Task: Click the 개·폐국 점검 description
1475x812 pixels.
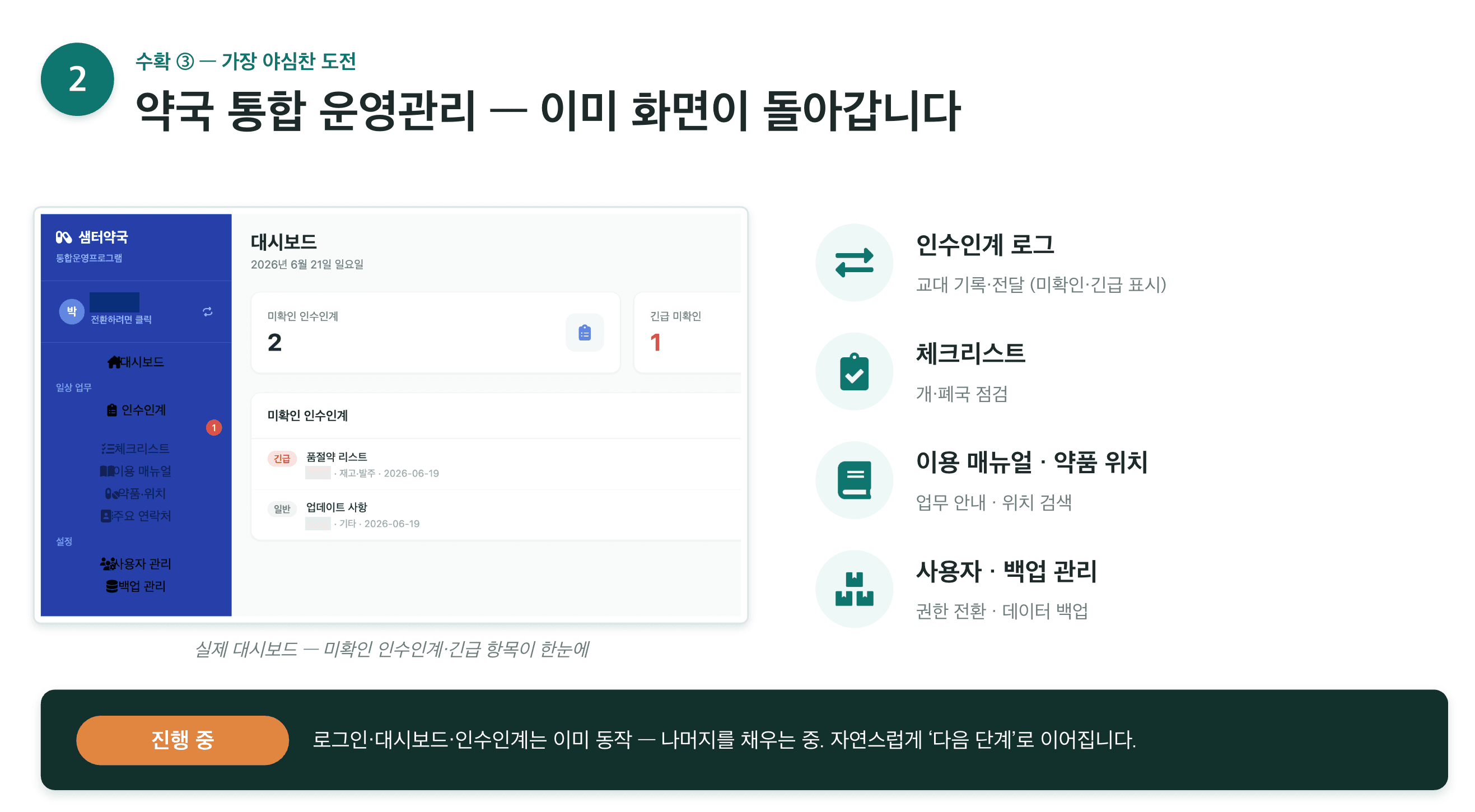Action: [961, 394]
